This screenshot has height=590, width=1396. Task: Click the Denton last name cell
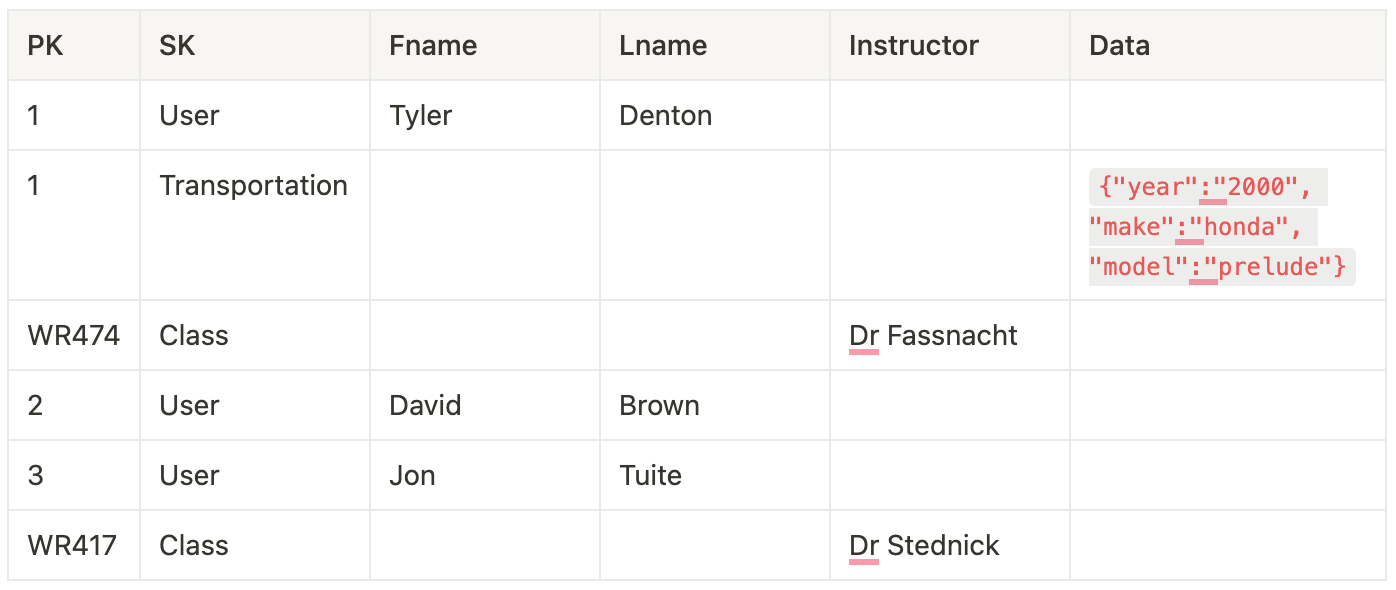pyautogui.click(x=666, y=116)
